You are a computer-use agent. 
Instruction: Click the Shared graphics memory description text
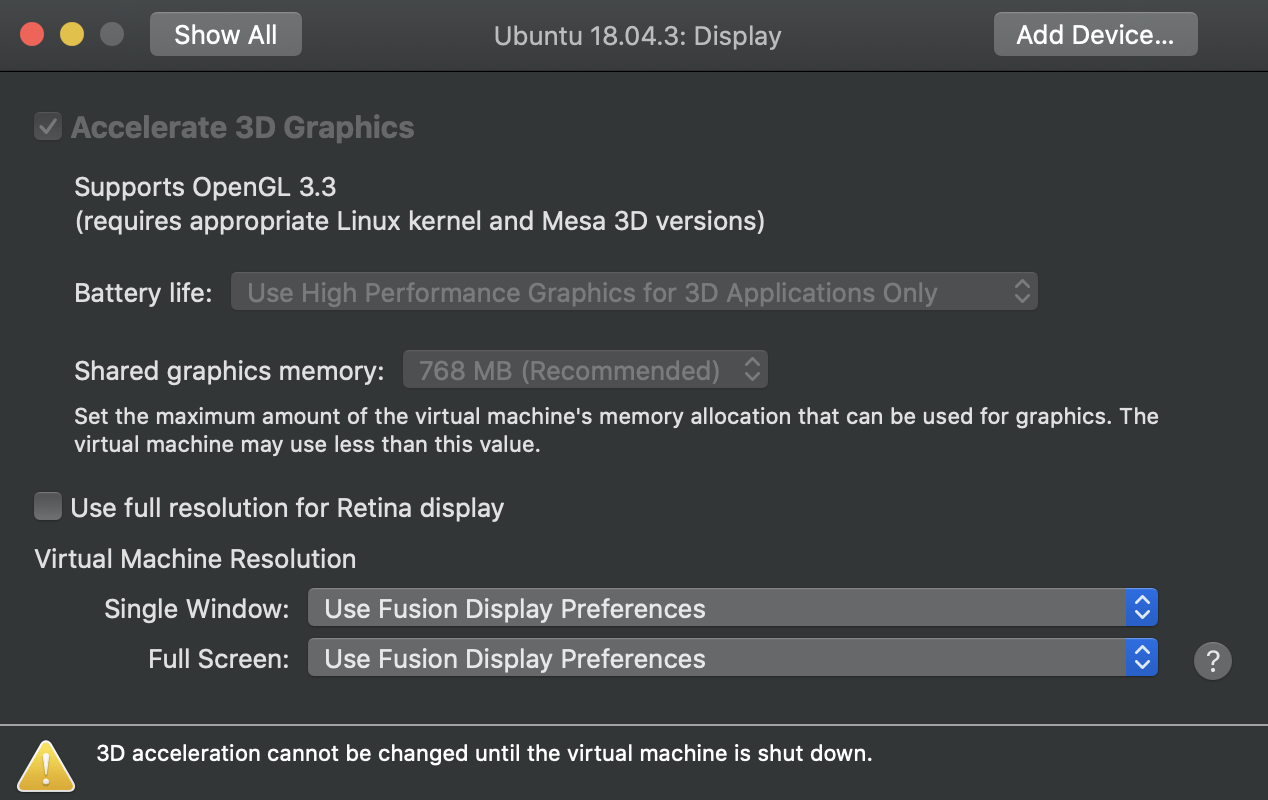click(617, 430)
